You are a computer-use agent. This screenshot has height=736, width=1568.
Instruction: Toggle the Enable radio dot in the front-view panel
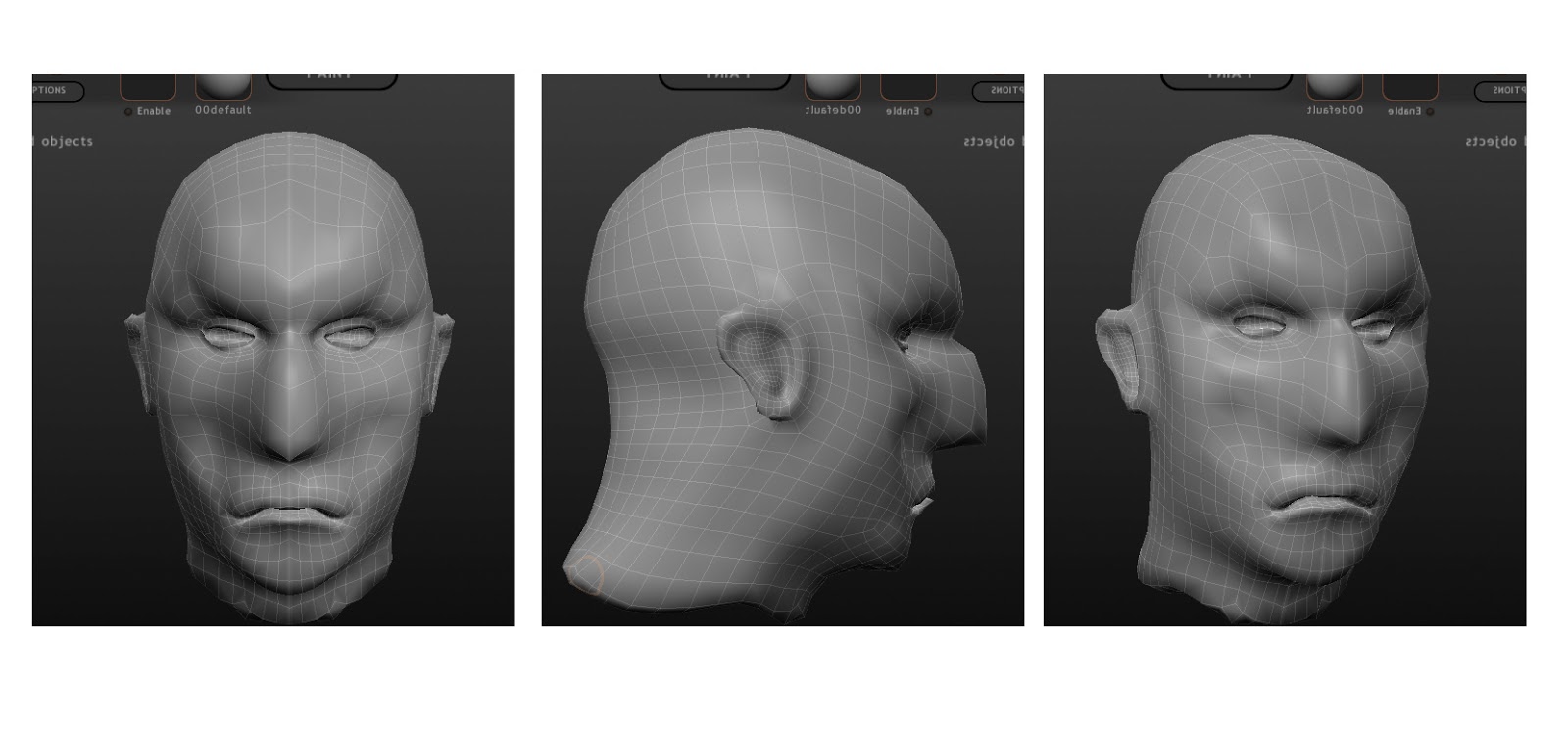coord(128,112)
